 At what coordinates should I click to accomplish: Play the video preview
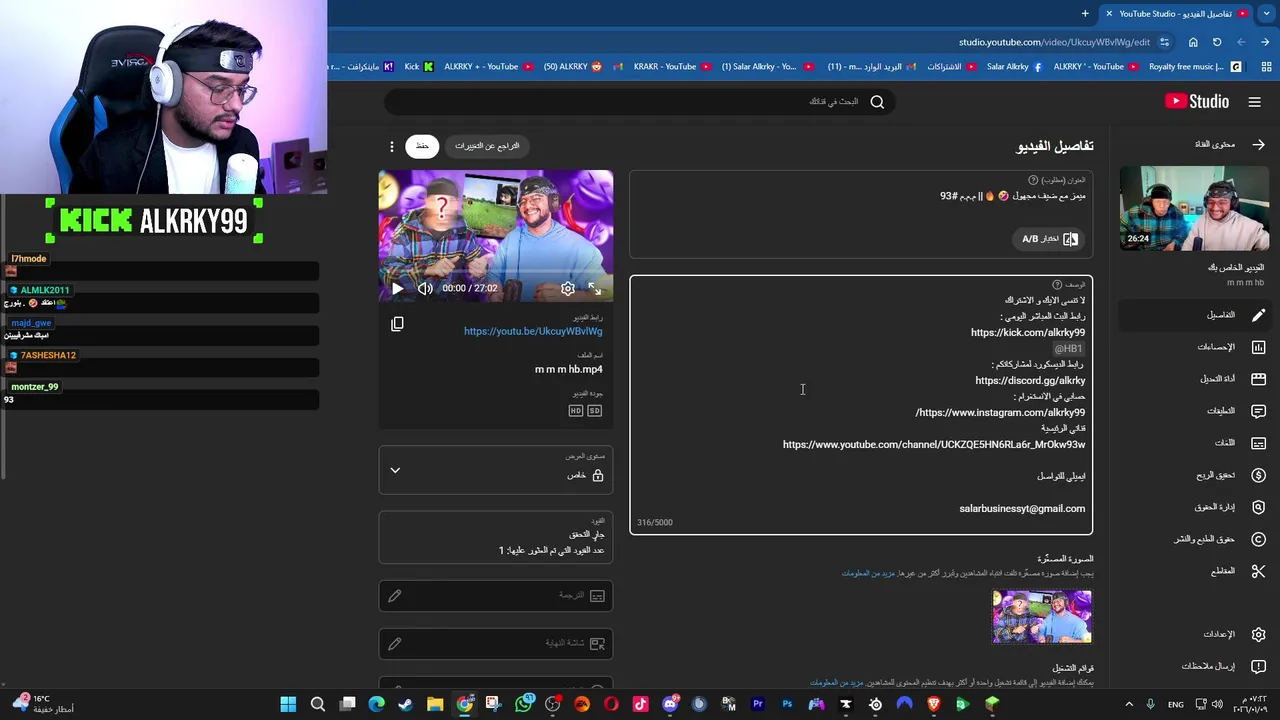[x=397, y=288]
